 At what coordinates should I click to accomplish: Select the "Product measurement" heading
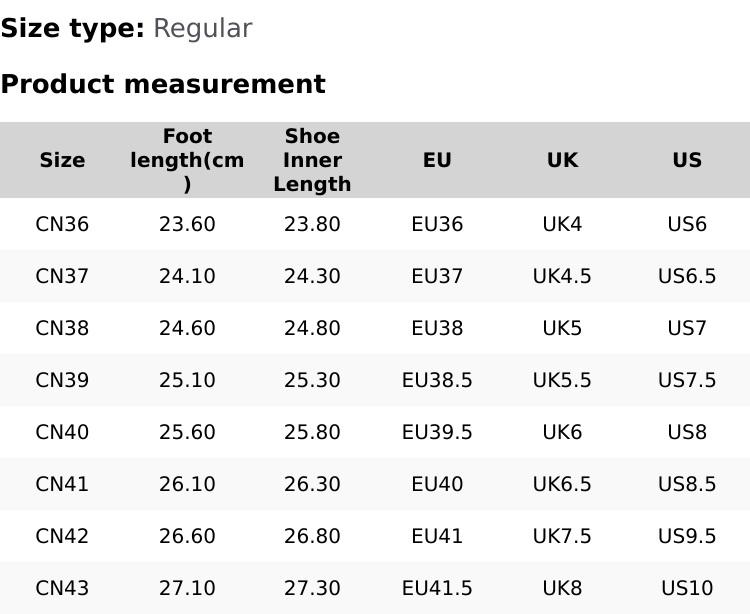point(163,84)
